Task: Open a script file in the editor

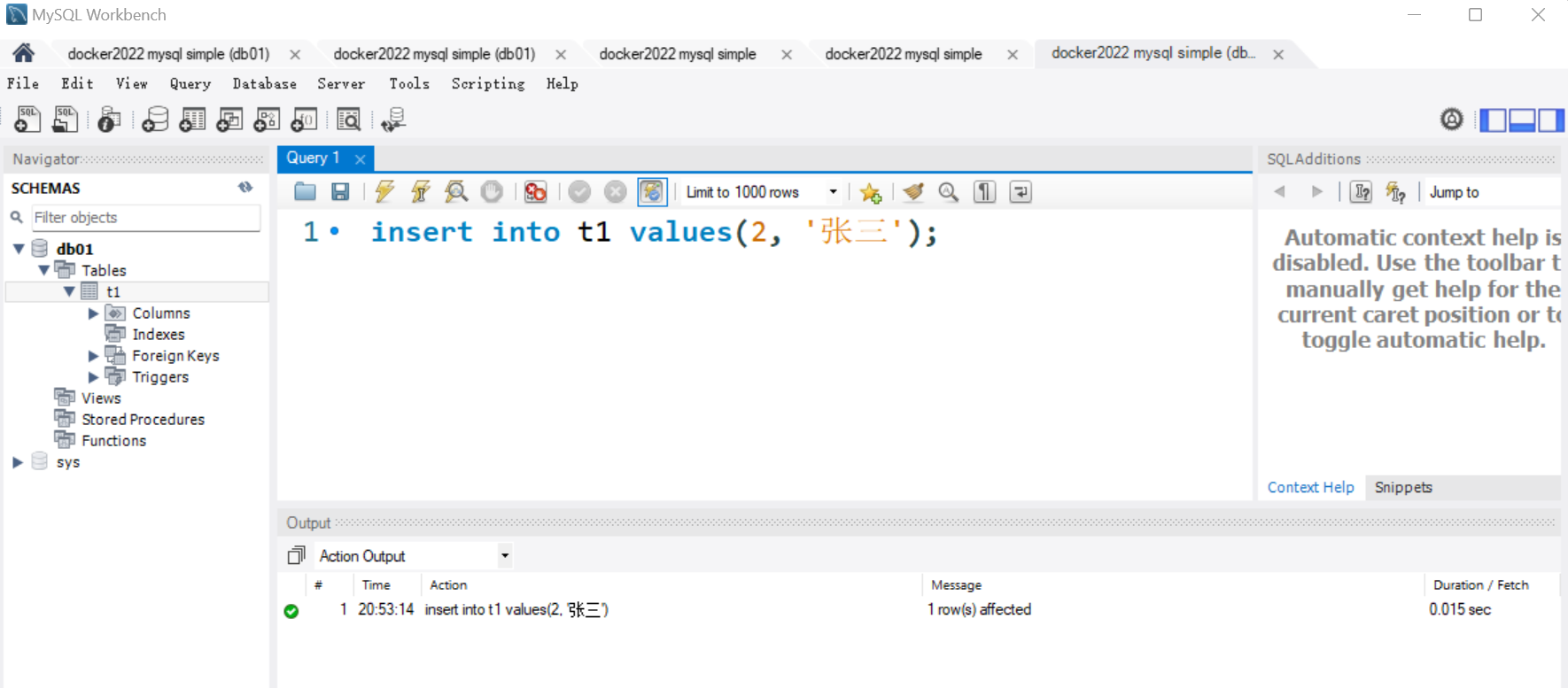Action: tap(305, 191)
